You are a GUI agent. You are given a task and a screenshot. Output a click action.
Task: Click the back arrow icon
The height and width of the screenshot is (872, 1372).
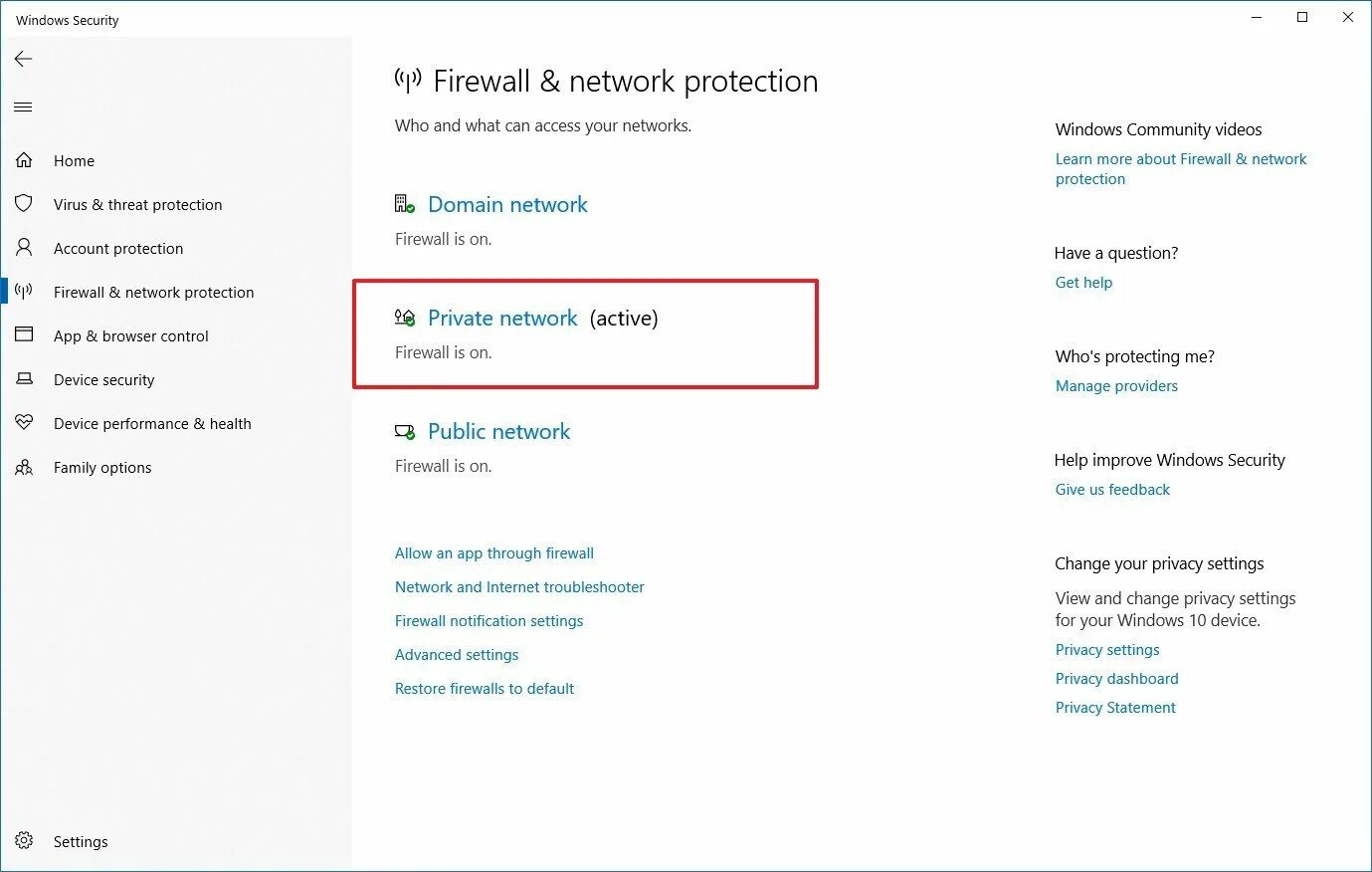tap(24, 59)
